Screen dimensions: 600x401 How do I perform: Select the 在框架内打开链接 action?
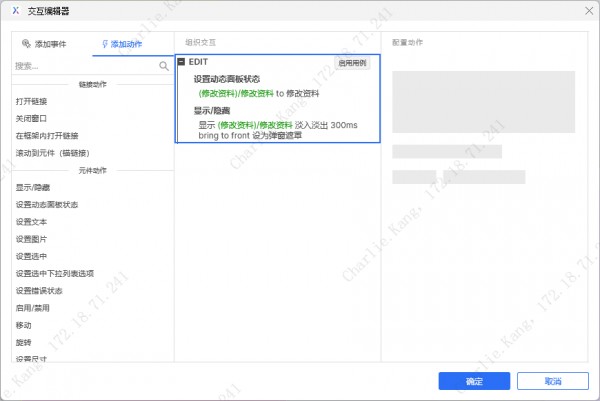pyautogui.click(x=47, y=135)
